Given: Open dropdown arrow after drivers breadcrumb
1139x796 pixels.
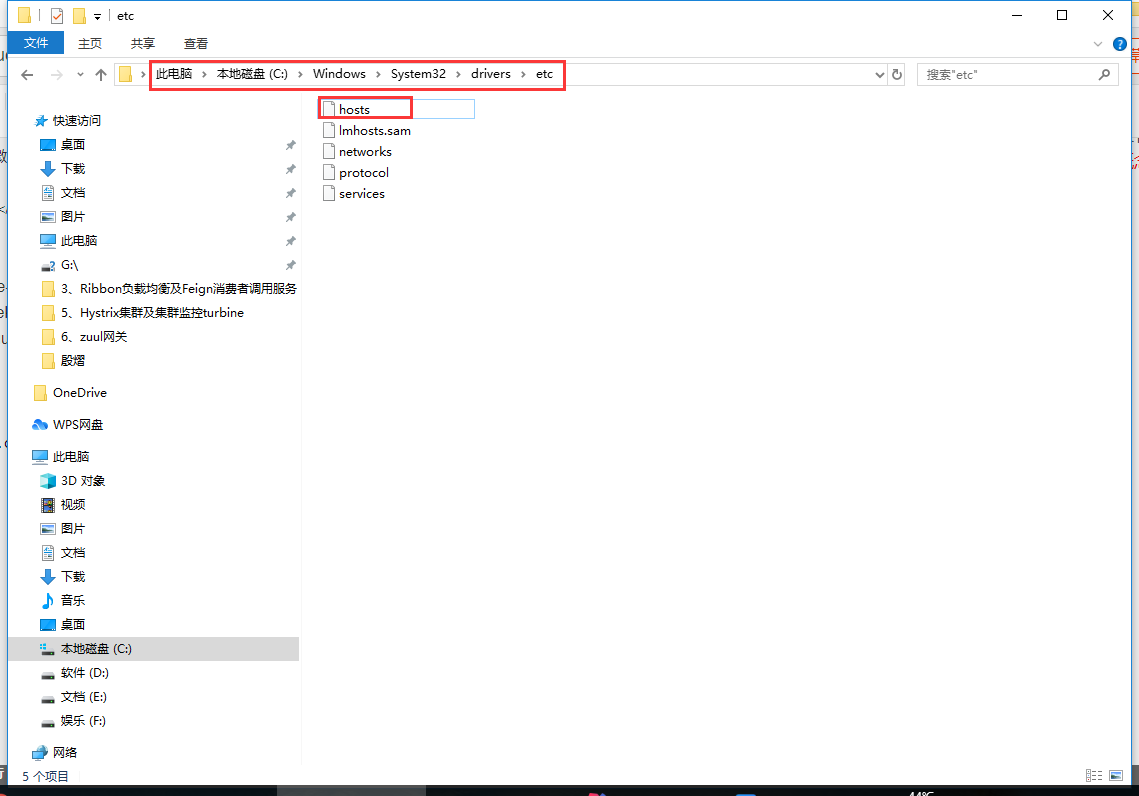Looking at the screenshot, I should click(523, 74).
